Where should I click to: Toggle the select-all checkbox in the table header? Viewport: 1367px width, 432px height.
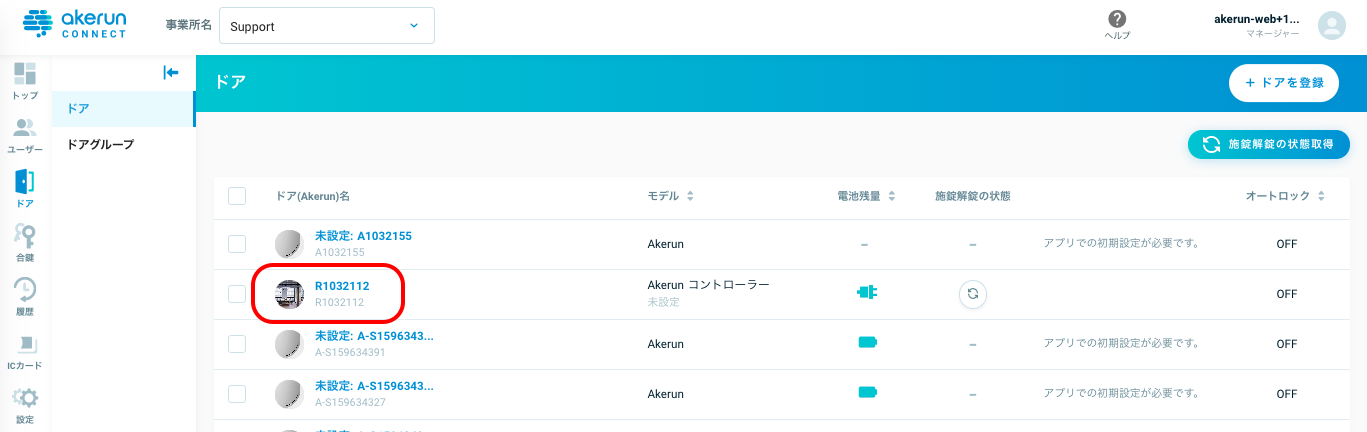tap(237, 196)
